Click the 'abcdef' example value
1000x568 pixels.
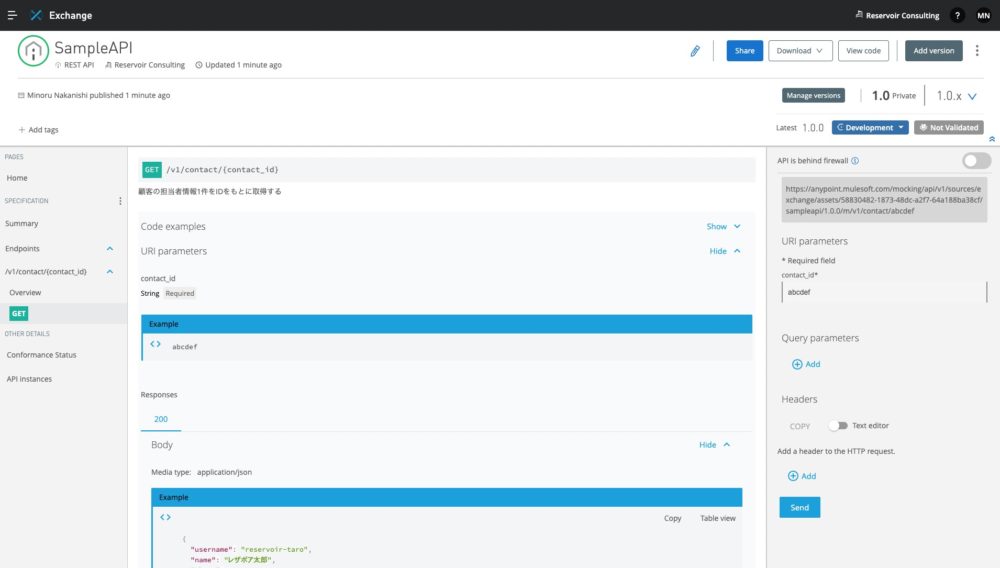pos(185,347)
